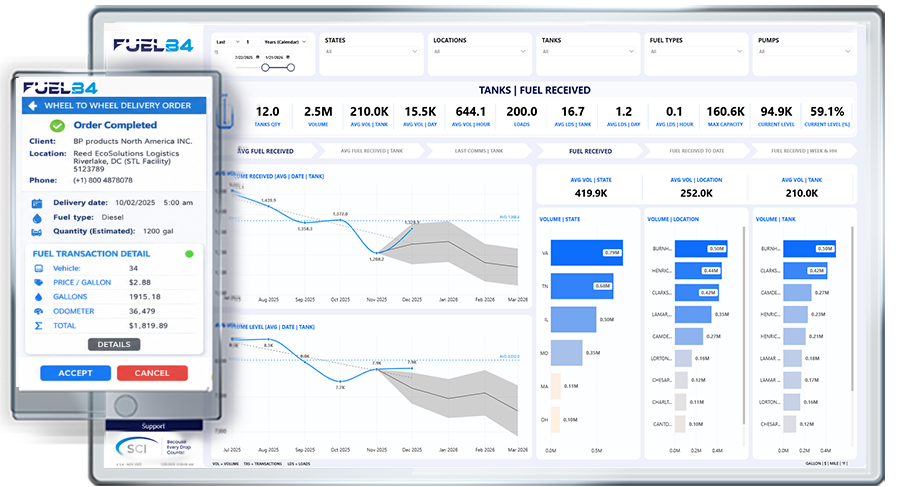900x487 pixels.
Task: Click the calendar icon beside Delivery date
Action: [x=37, y=203]
